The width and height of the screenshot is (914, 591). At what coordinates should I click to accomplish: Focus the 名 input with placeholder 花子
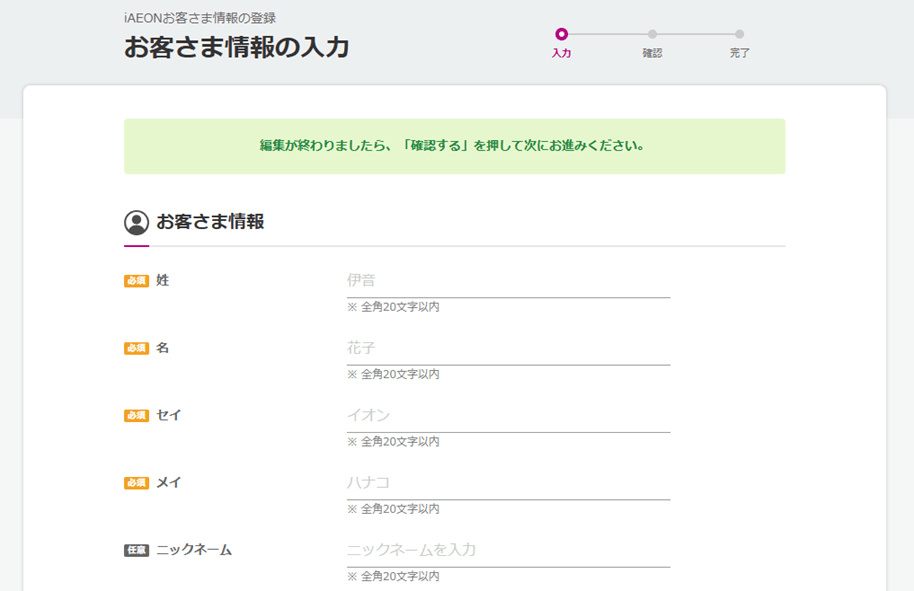pos(508,349)
